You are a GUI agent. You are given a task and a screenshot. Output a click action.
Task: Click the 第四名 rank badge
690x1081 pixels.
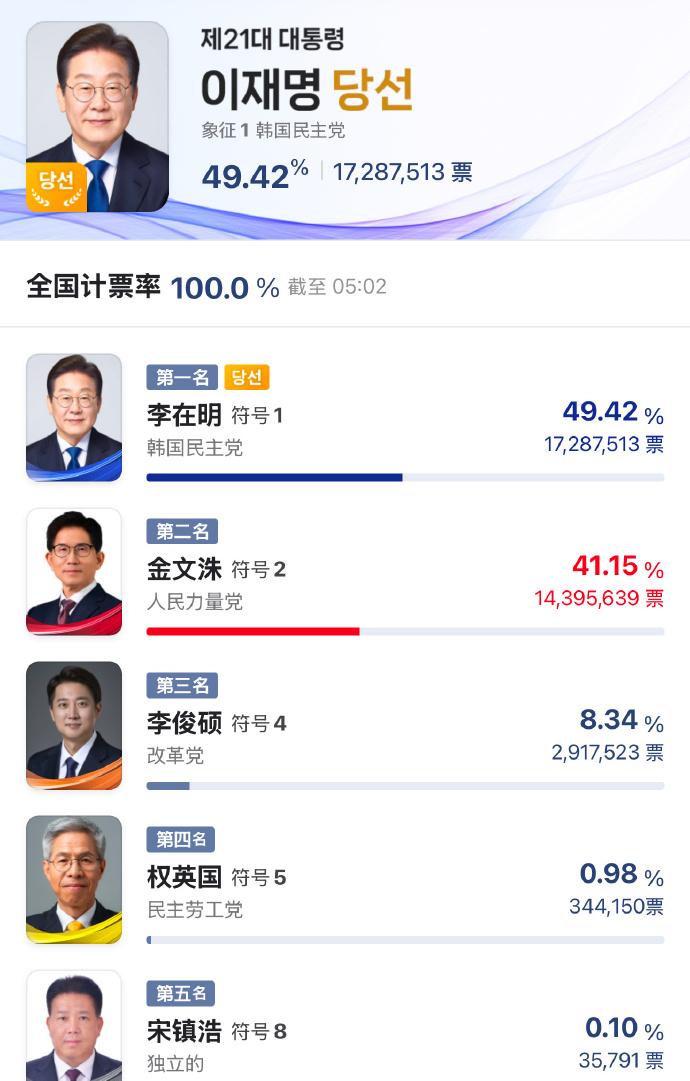pyautogui.click(x=181, y=839)
